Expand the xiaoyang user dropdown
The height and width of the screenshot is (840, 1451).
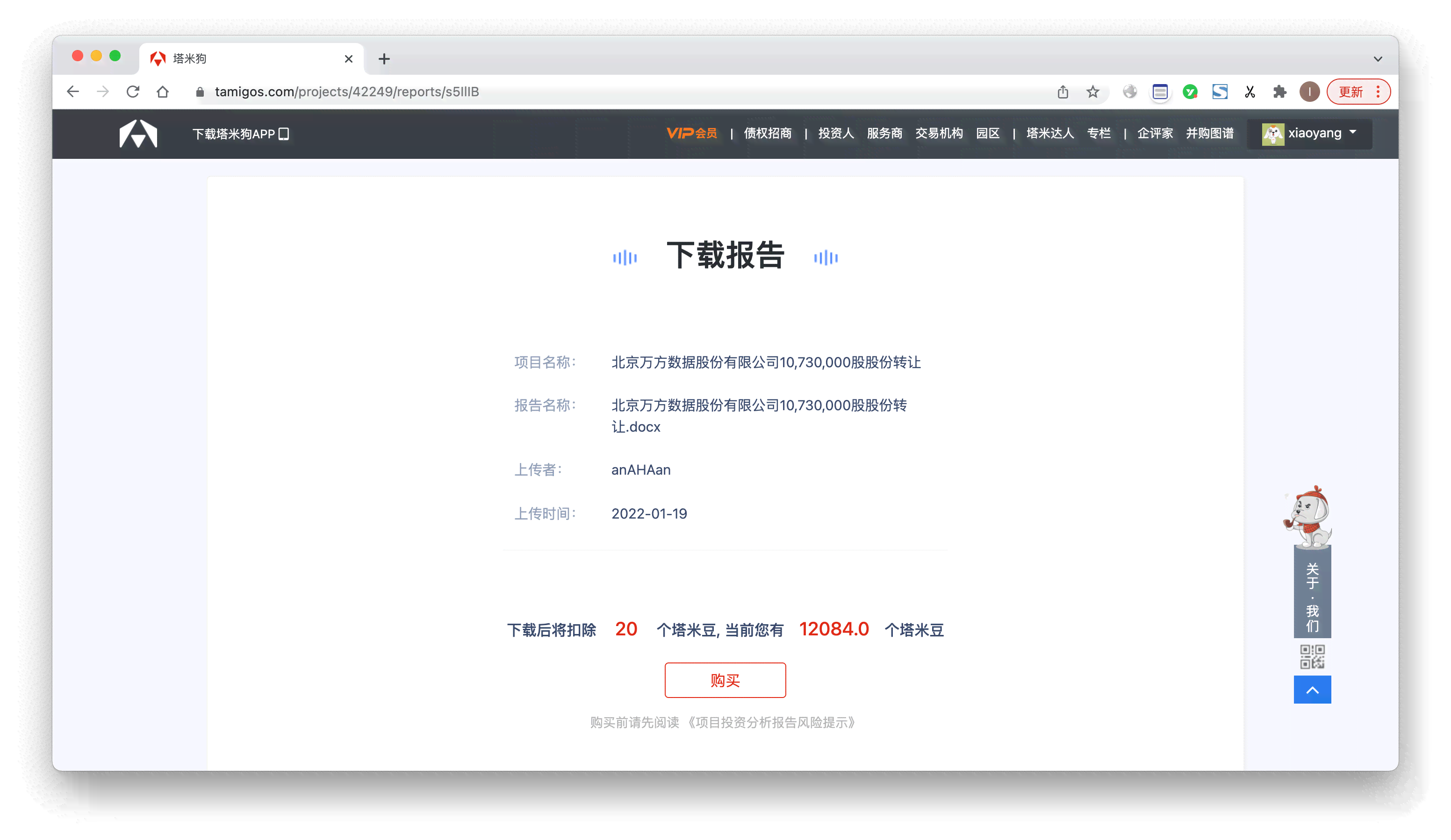tap(1309, 134)
